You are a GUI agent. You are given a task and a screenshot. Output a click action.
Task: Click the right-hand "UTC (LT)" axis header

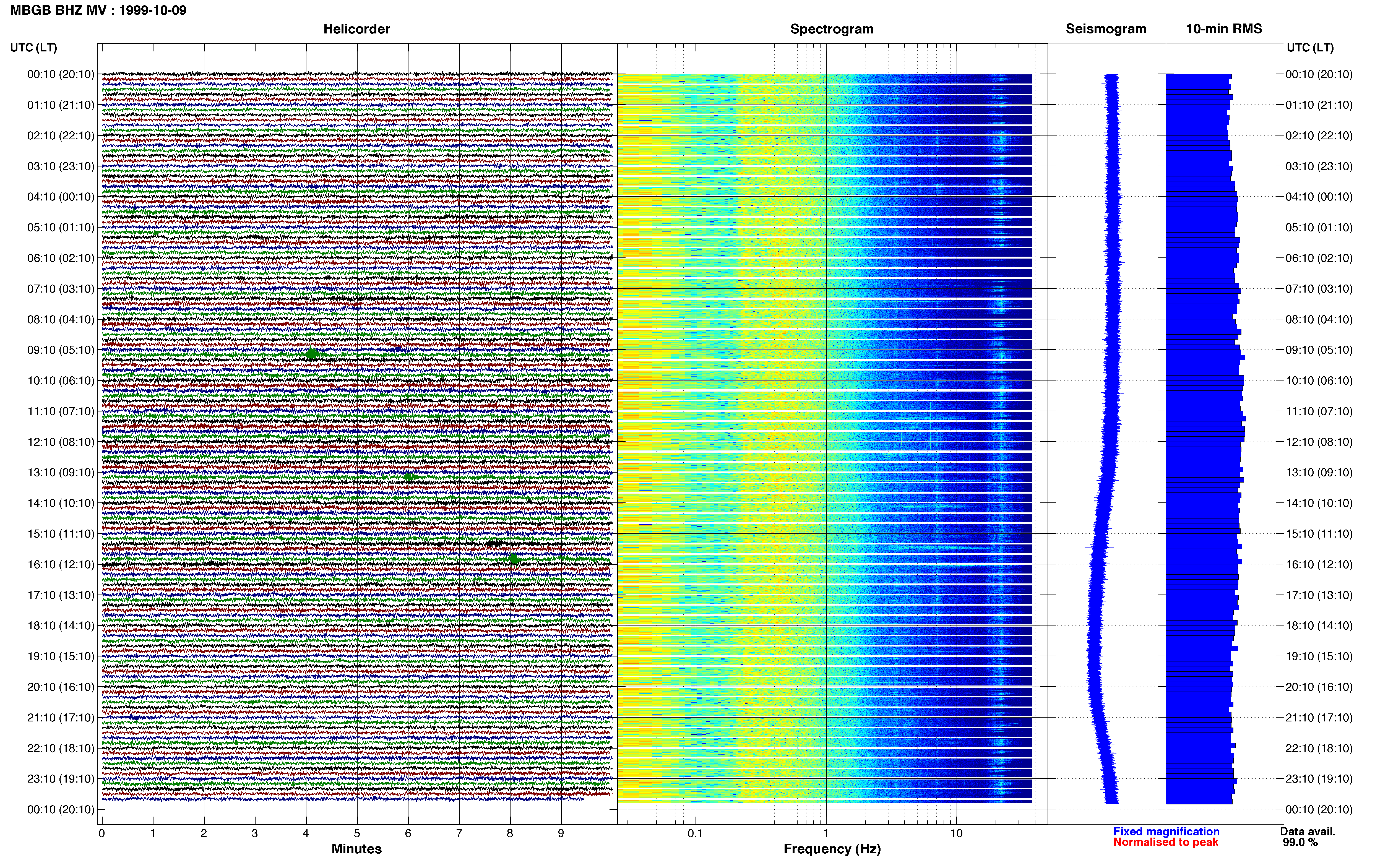tap(1310, 47)
